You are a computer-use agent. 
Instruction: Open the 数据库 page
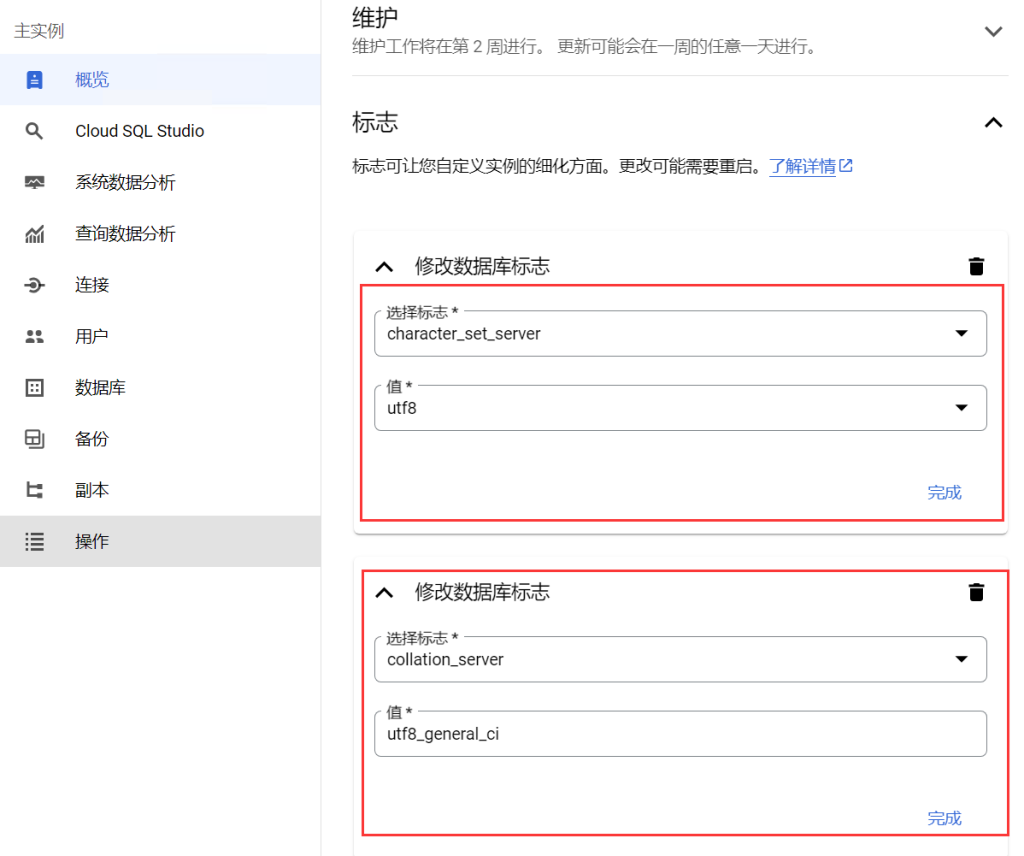click(160, 388)
